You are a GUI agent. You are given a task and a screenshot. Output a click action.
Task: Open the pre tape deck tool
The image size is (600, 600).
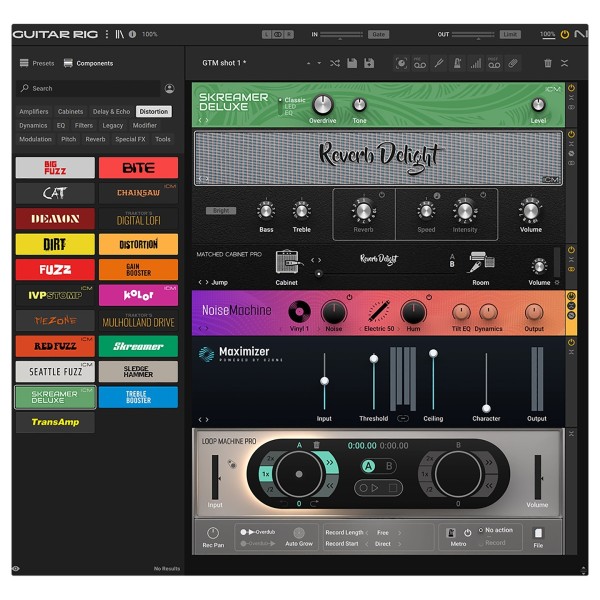420,63
